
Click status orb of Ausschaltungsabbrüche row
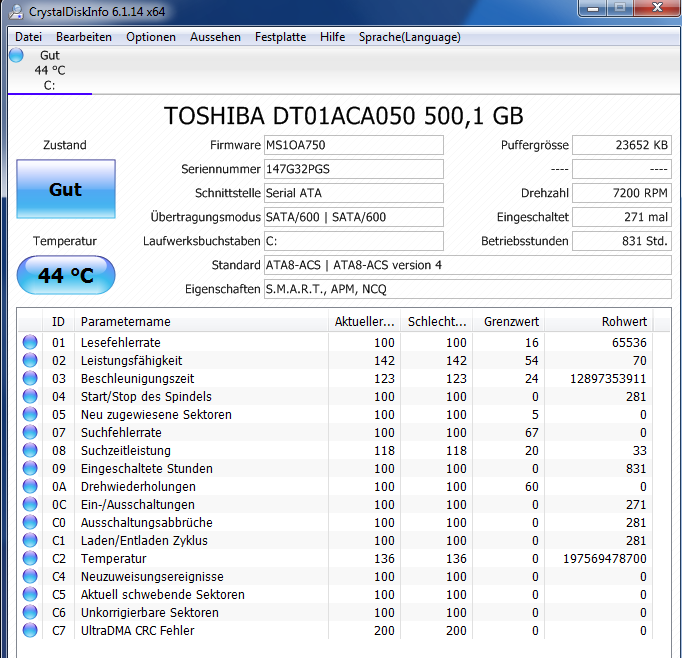30,522
